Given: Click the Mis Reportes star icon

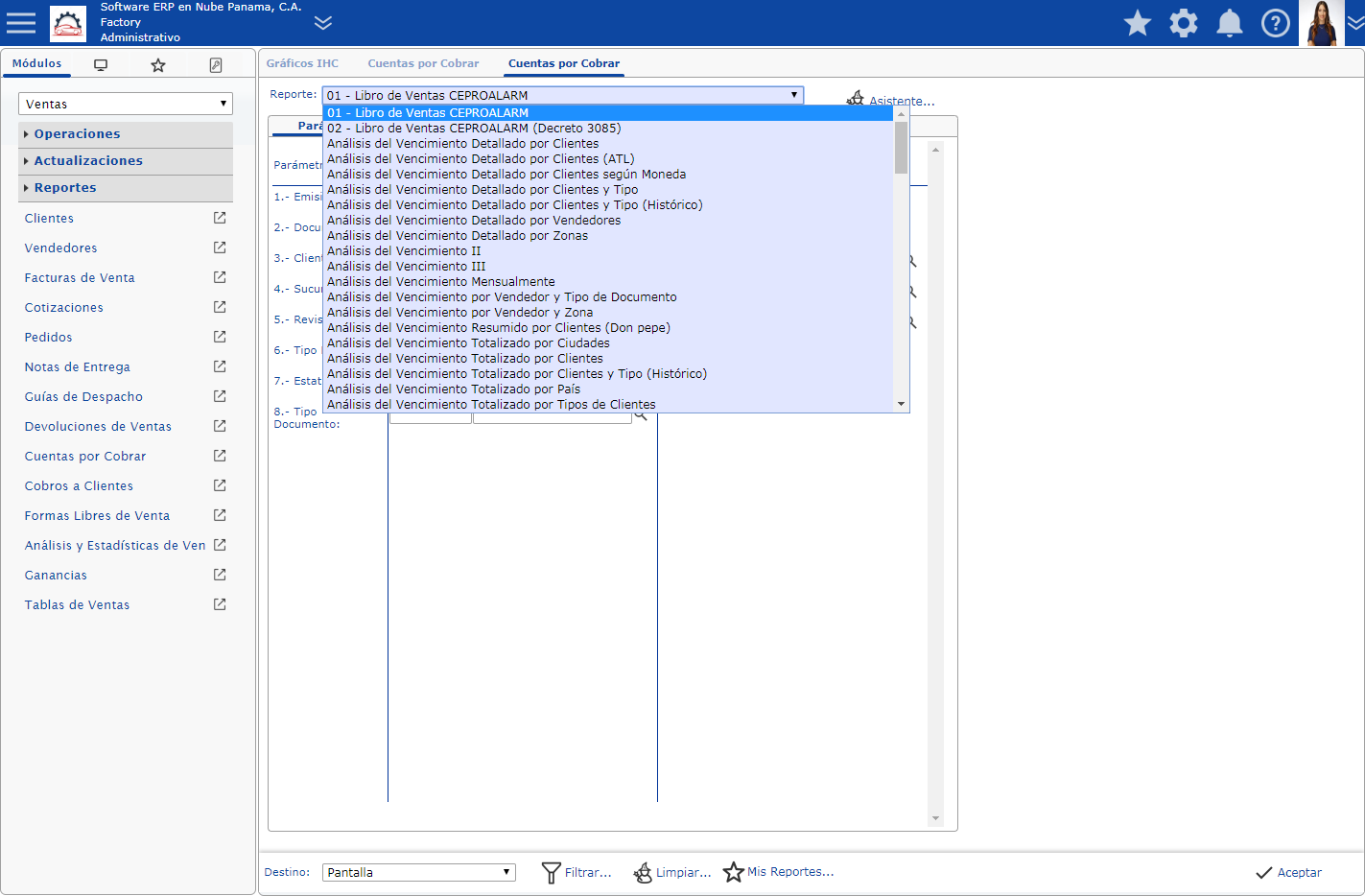Looking at the screenshot, I should click(x=734, y=872).
